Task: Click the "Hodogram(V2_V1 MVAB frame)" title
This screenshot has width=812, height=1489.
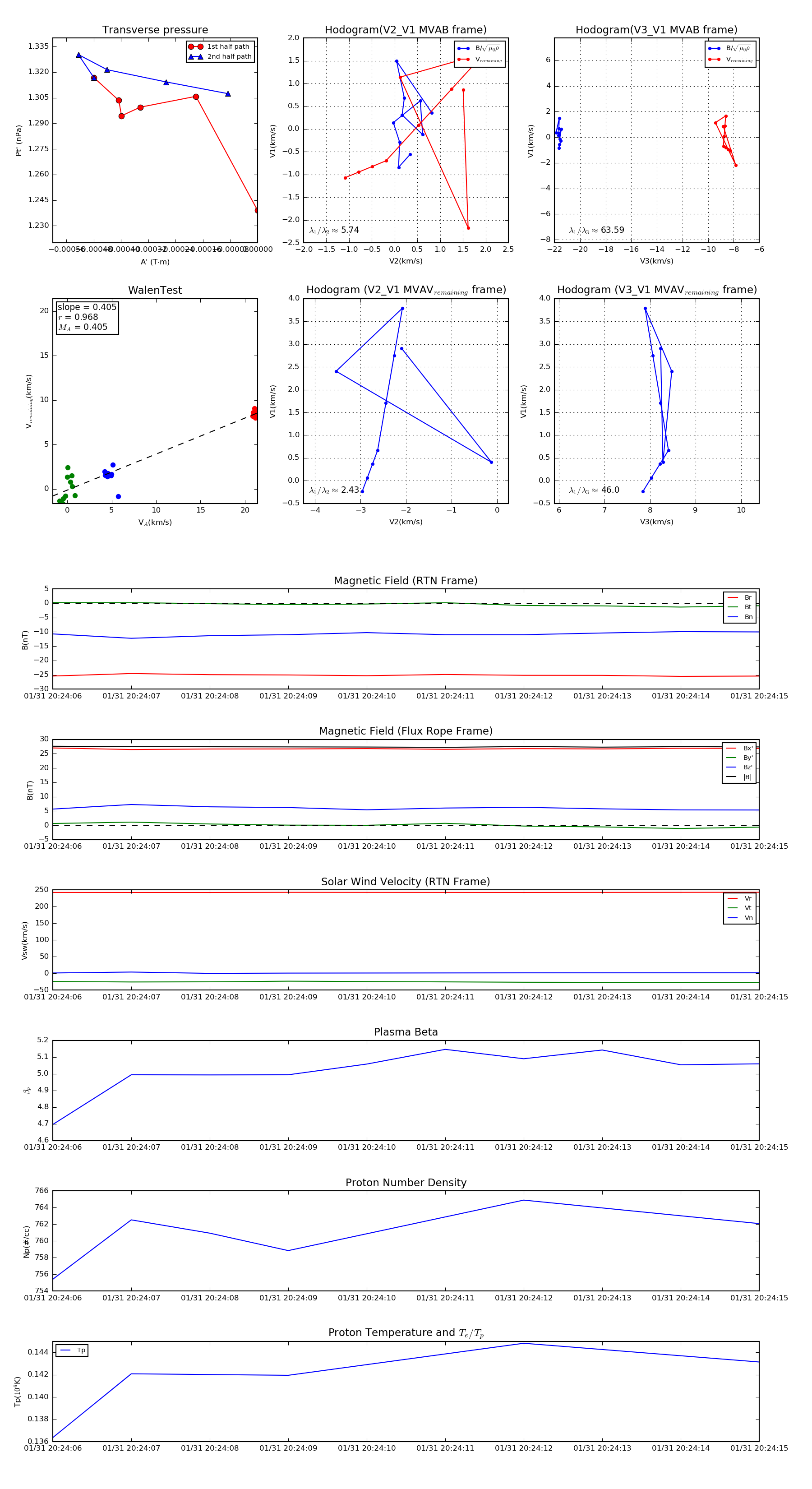Action: 406,30
